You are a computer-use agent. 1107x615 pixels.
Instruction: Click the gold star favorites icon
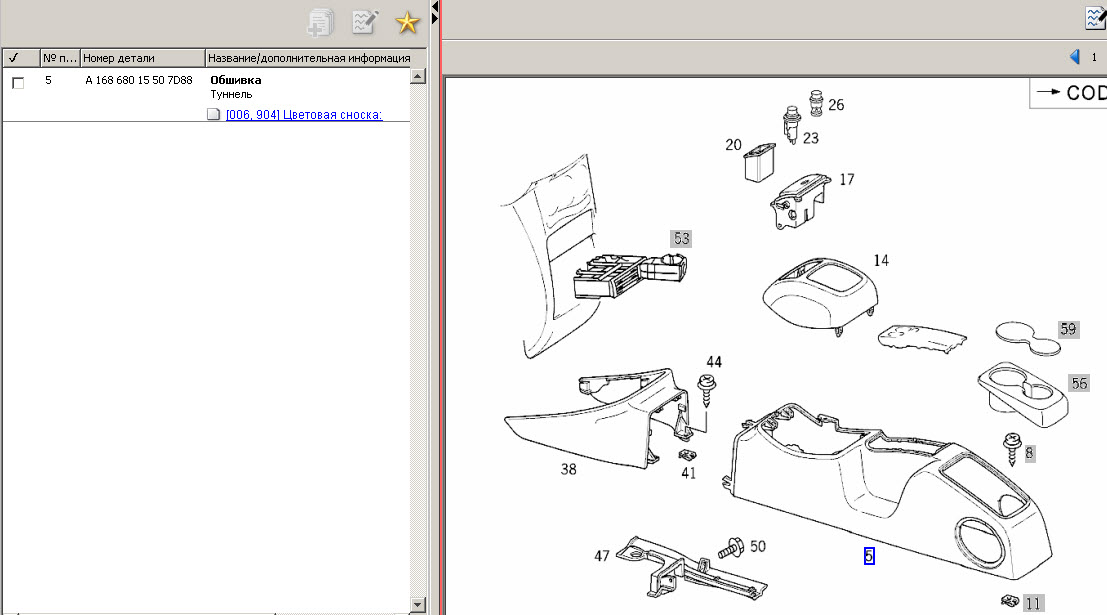pyautogui.click(x=406, y=22)
